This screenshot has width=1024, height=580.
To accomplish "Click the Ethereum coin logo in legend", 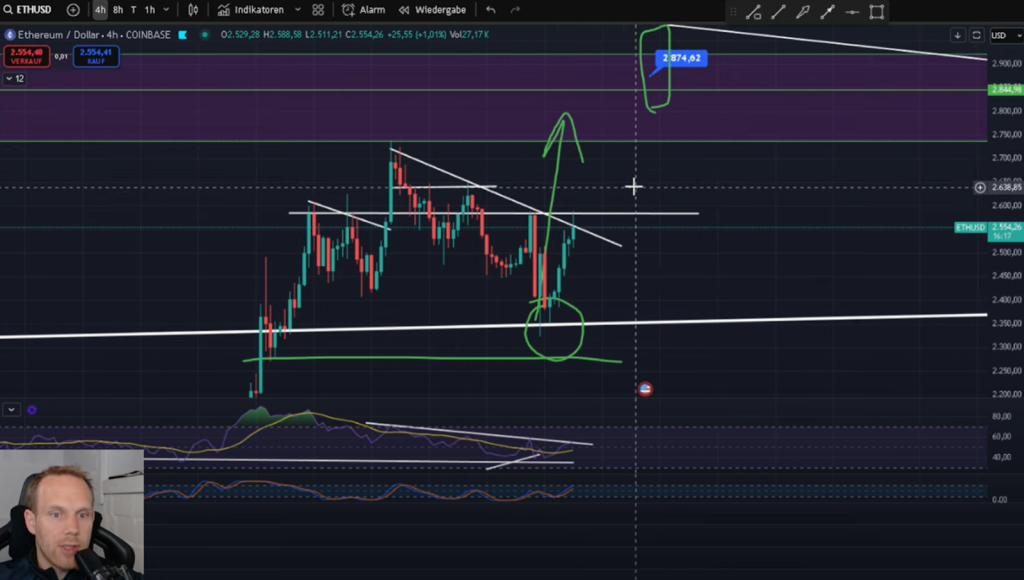I will [10, 35].
